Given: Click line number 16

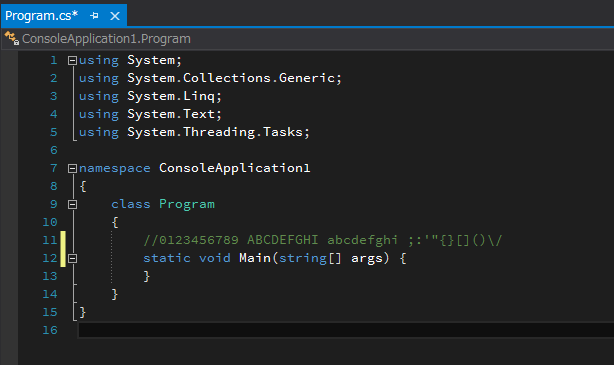Looking at the screenshot, I should tap(50, 330).
